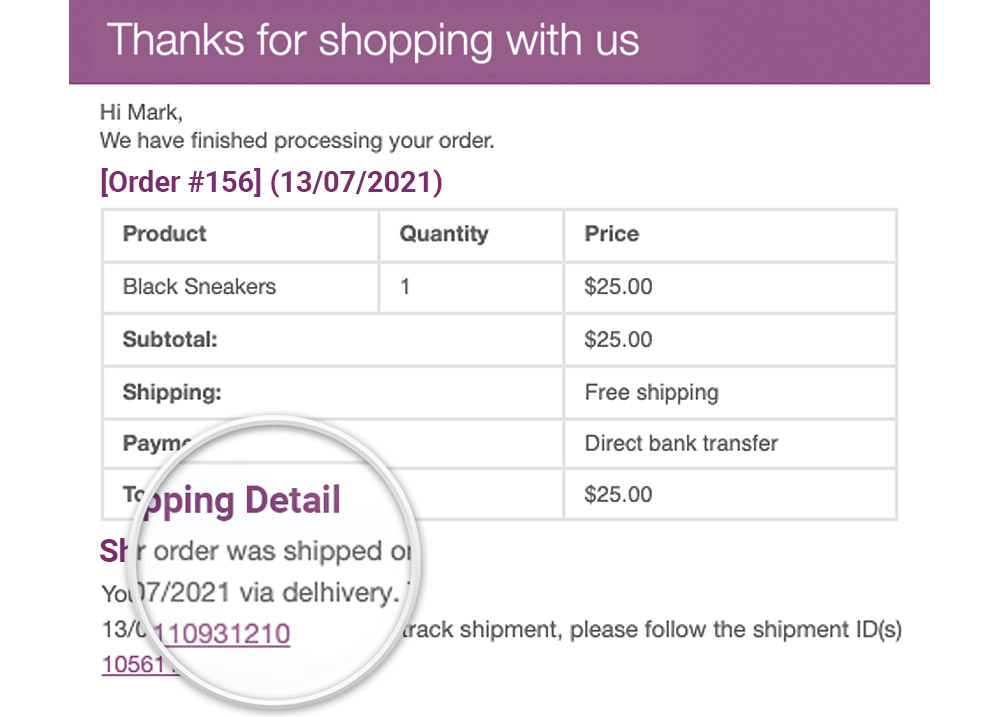
Task: Click 'We have finished processing your order' text
Action: [x=297, y=141]
